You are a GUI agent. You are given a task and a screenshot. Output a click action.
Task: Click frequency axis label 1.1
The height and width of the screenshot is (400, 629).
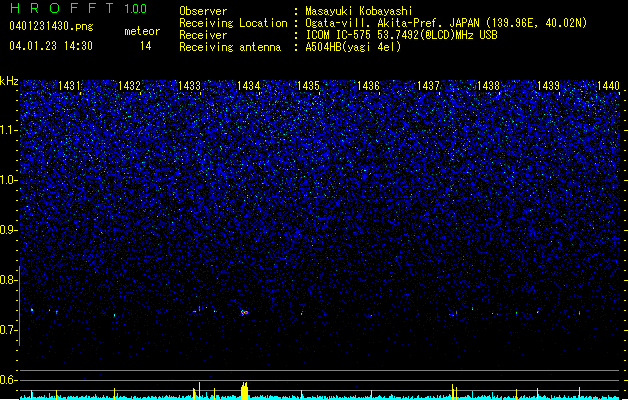pos(8,130)
